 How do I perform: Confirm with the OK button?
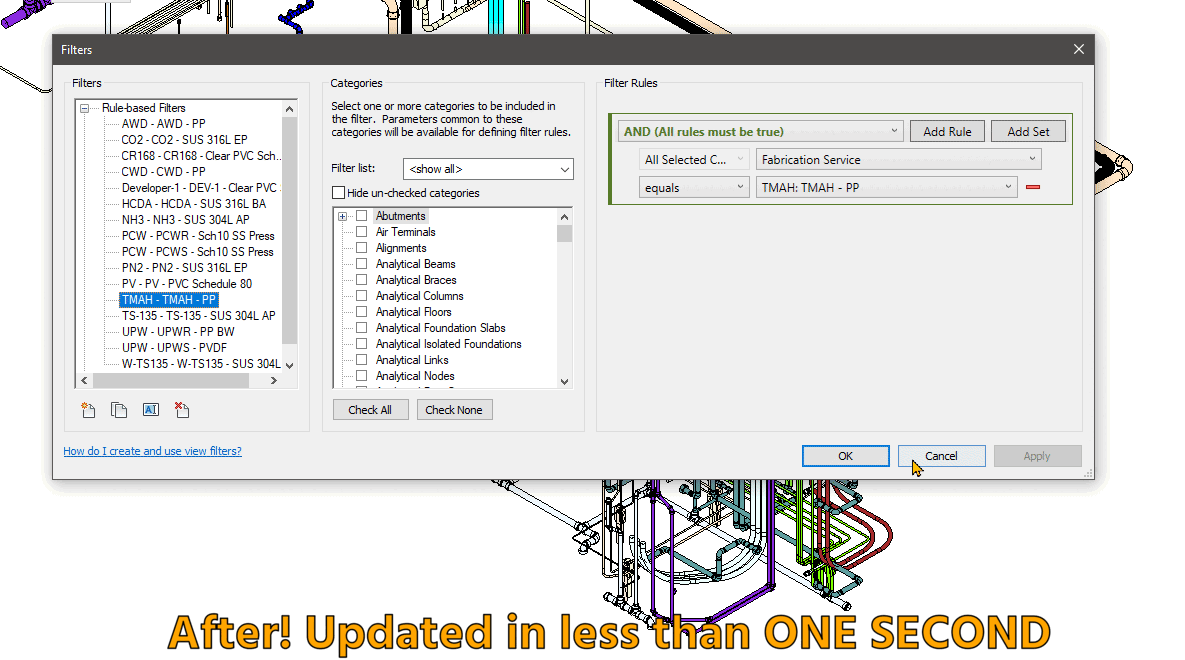[846, 456]
